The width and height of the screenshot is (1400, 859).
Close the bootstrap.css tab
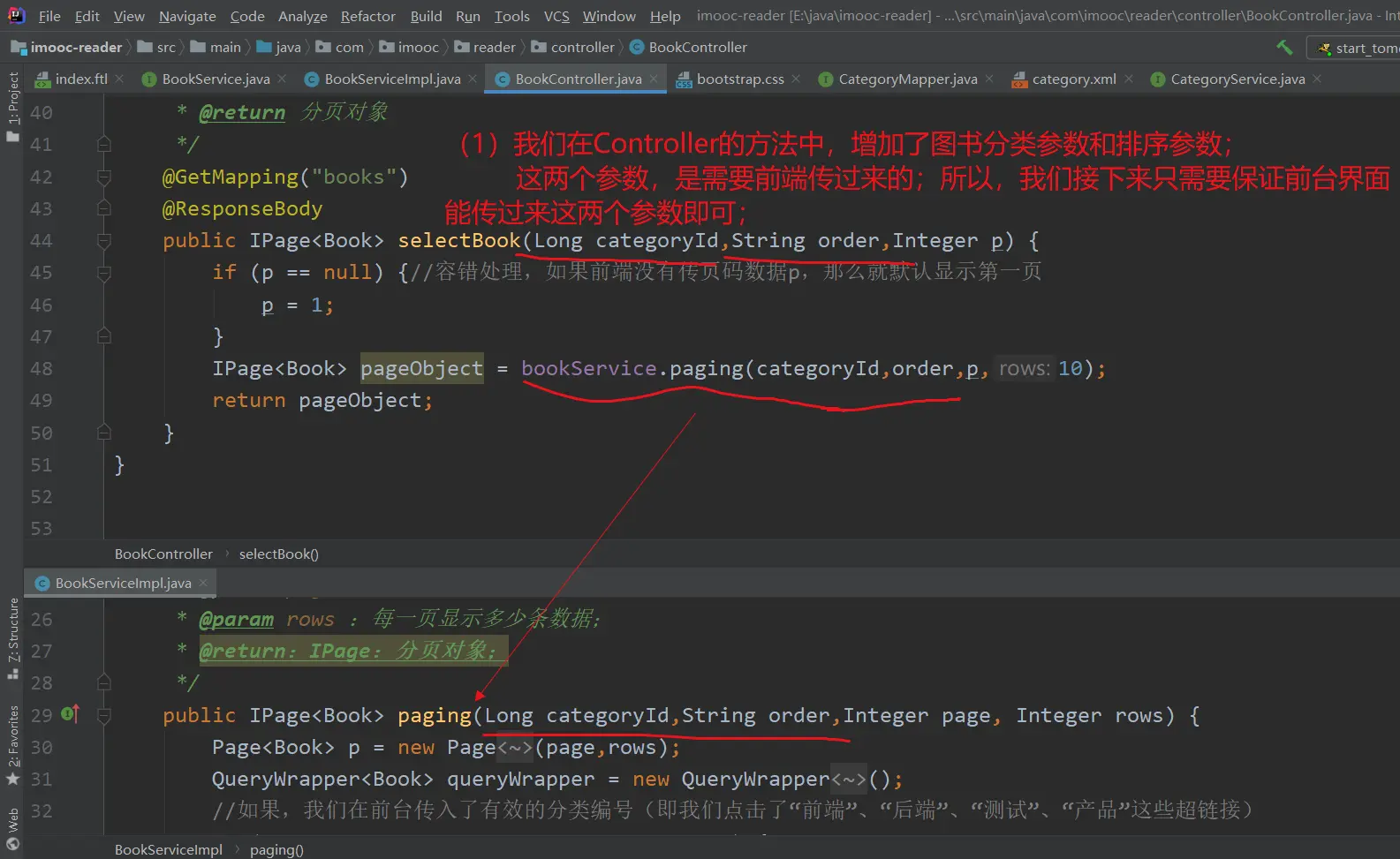coord(796,79)
